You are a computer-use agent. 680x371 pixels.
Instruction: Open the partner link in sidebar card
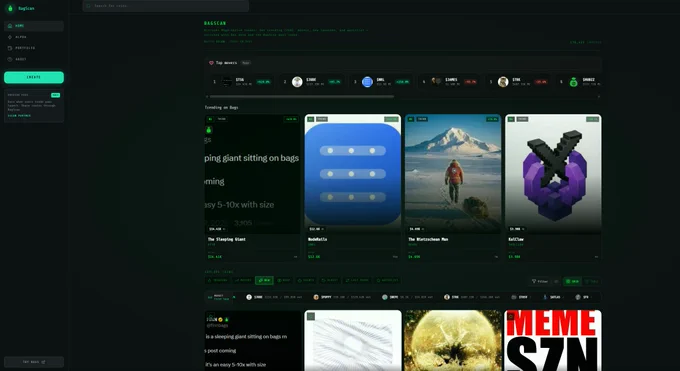pyautogui.click(x=19, y=116)
